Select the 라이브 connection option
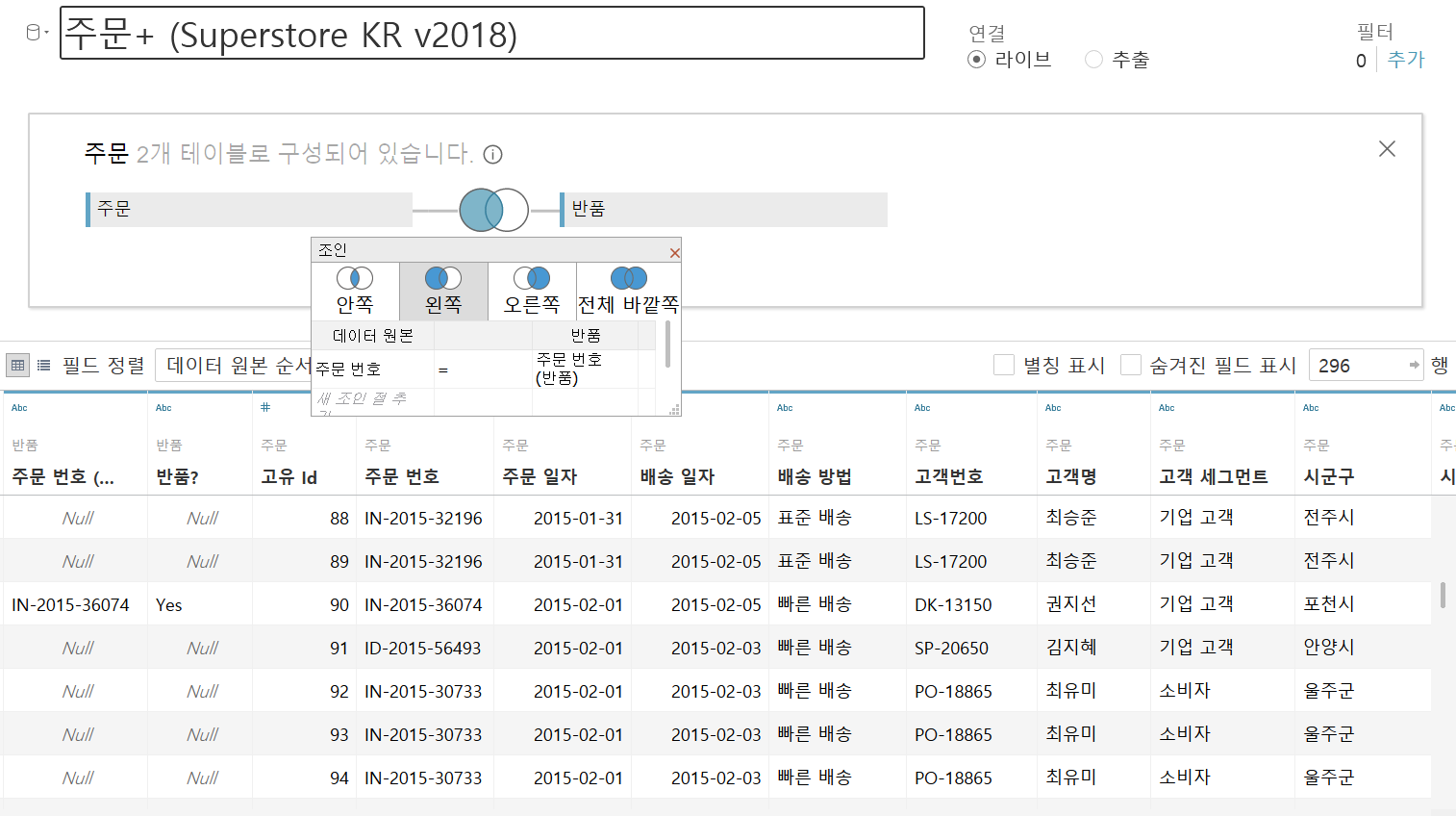The image size is (1456, 816). [x=977, y=60]
